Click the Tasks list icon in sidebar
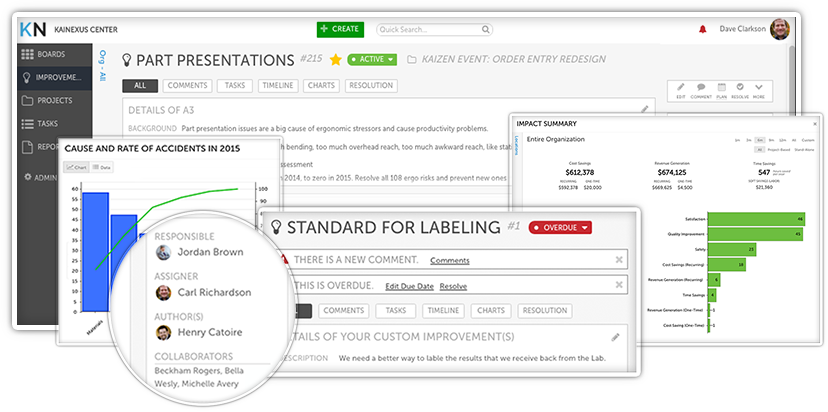This screenshot has width=828, height=412. 27,124
